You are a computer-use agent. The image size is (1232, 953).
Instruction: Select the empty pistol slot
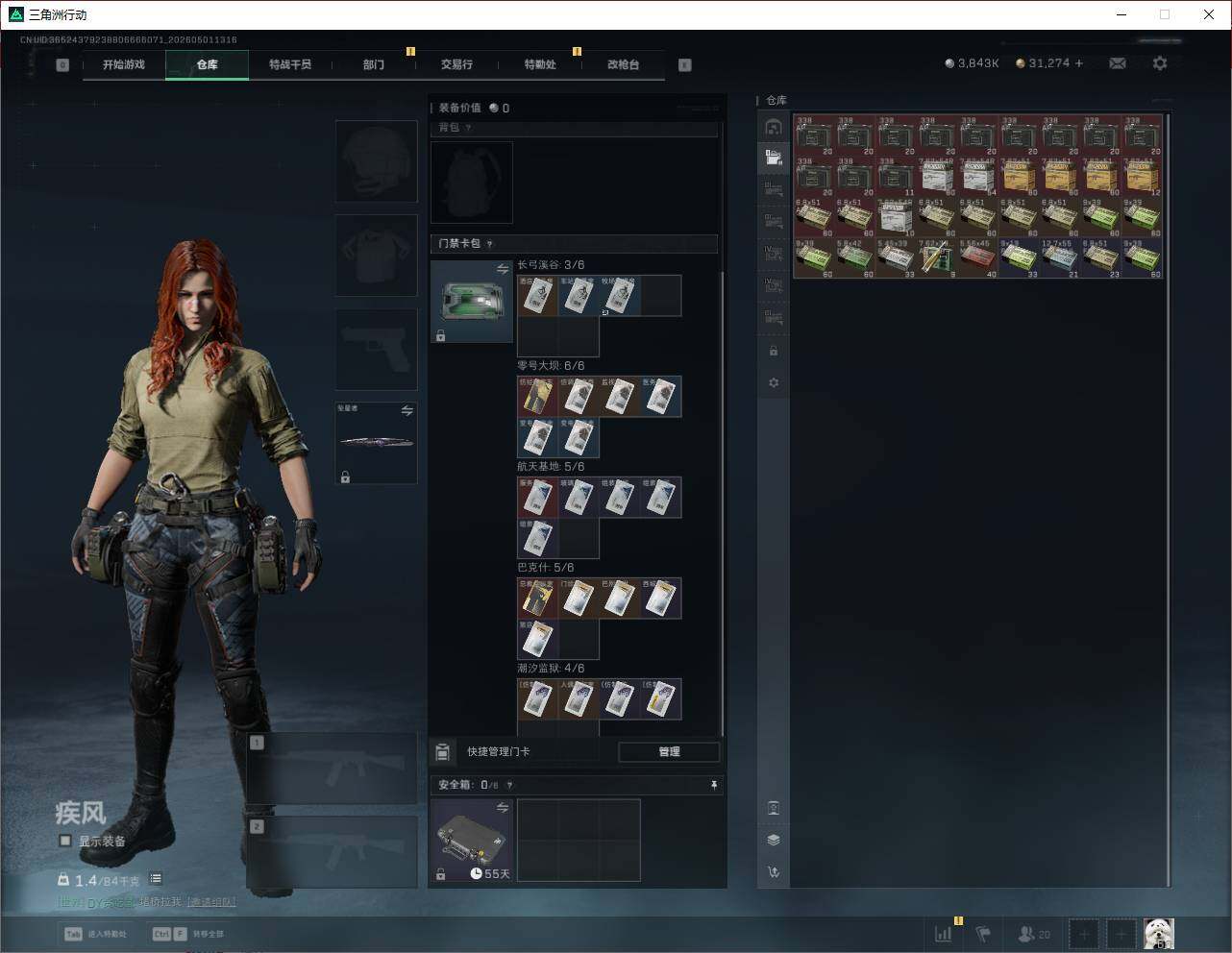click(376, 349)
